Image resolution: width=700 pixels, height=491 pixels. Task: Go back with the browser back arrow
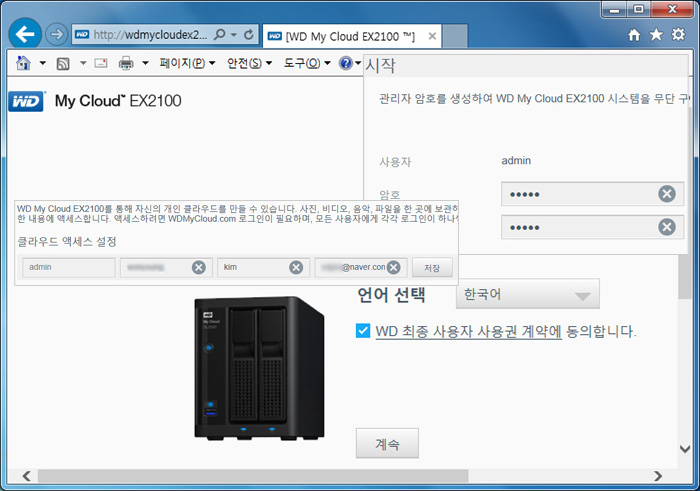tap(25, 34)
